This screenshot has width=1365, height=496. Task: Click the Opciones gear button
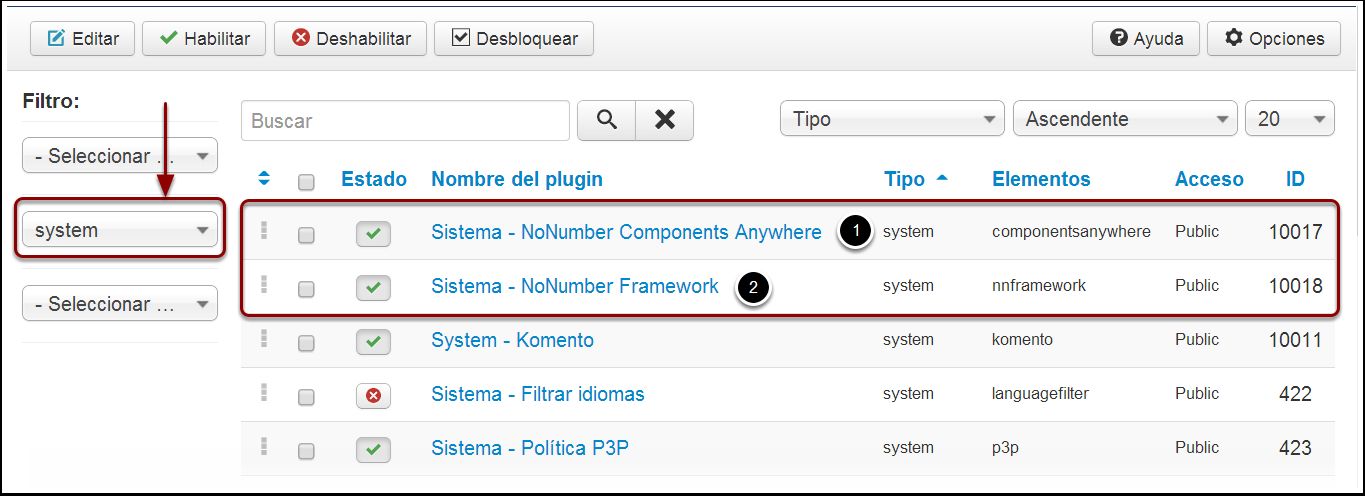click(1274, 39)
